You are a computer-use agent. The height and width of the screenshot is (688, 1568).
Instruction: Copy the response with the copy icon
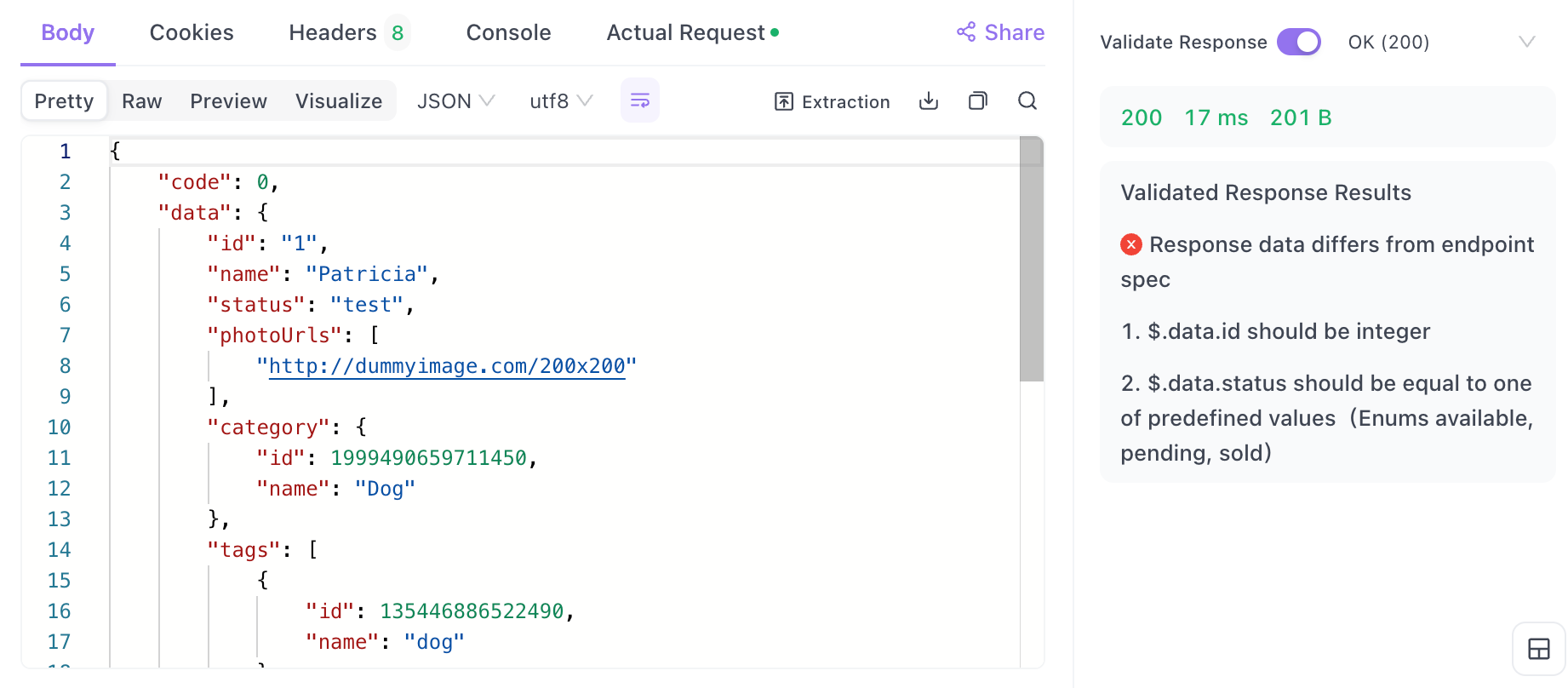pos(978,101)
